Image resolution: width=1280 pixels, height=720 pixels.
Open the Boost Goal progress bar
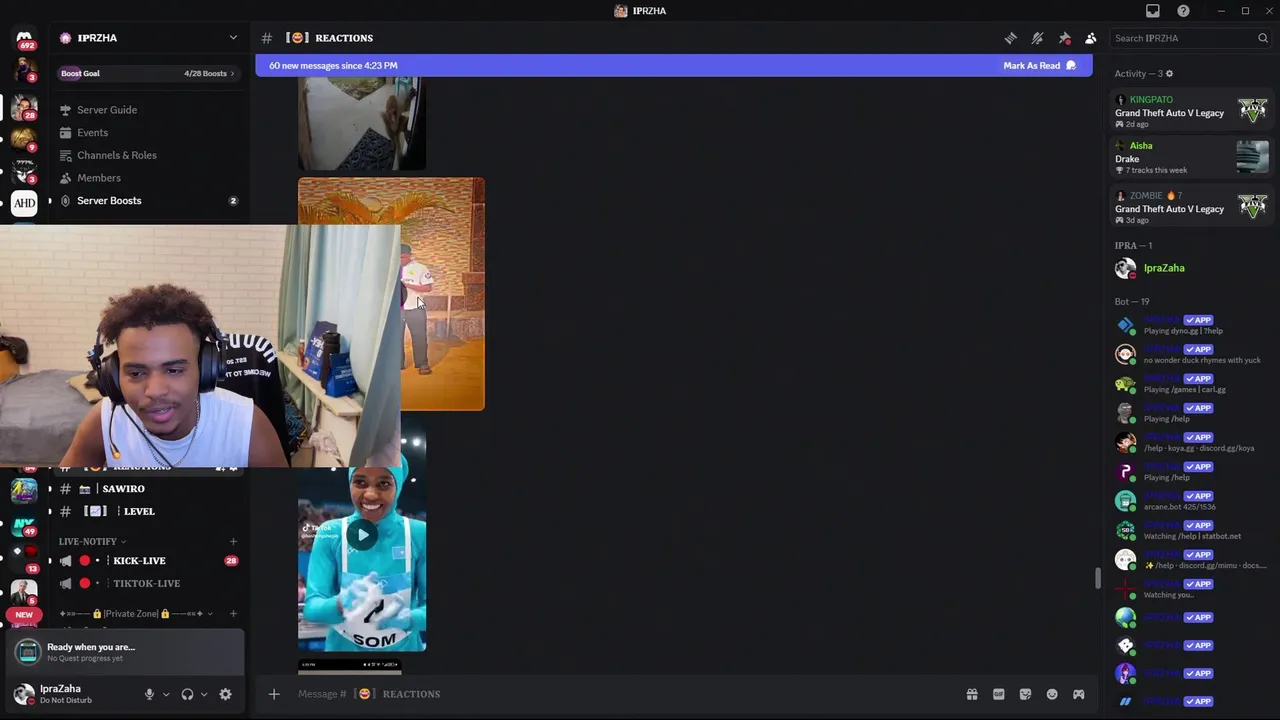[147, 73]
